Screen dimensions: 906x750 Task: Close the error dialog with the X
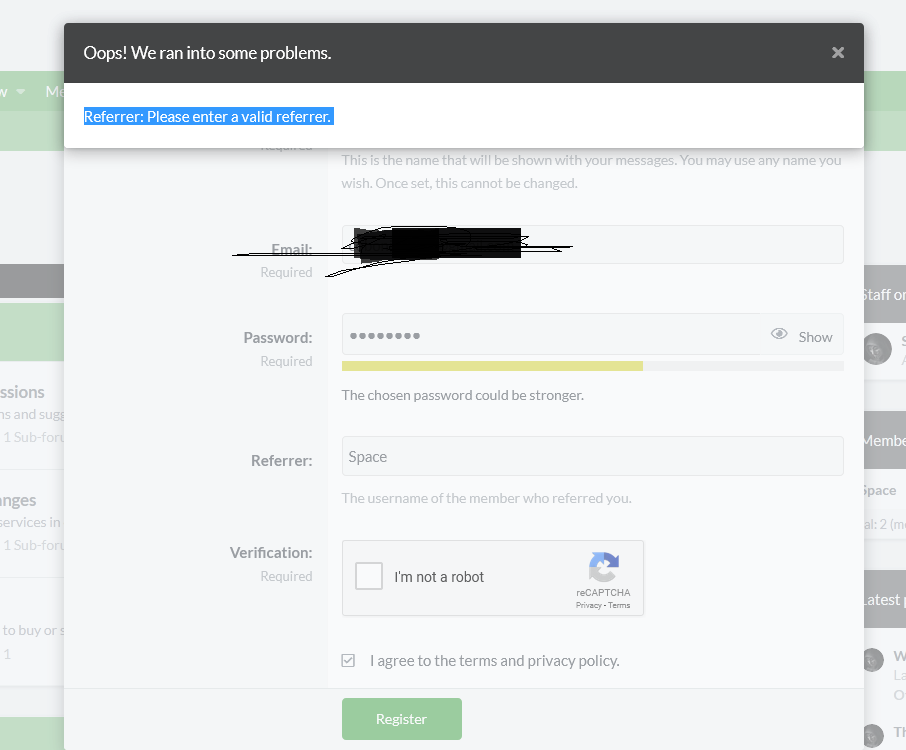[x=838, y=53]
